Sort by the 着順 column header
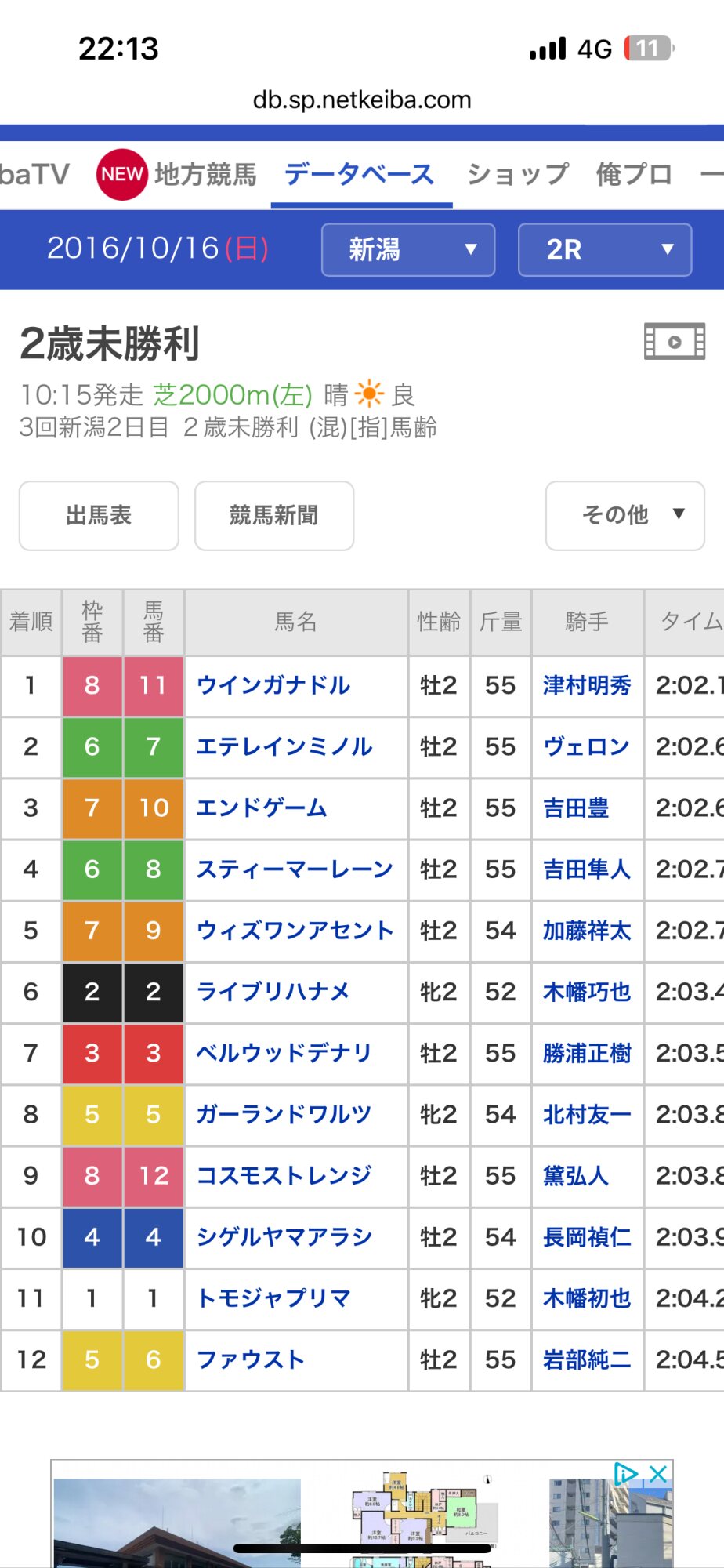The image size is (724, 1568). pos(31,622)
